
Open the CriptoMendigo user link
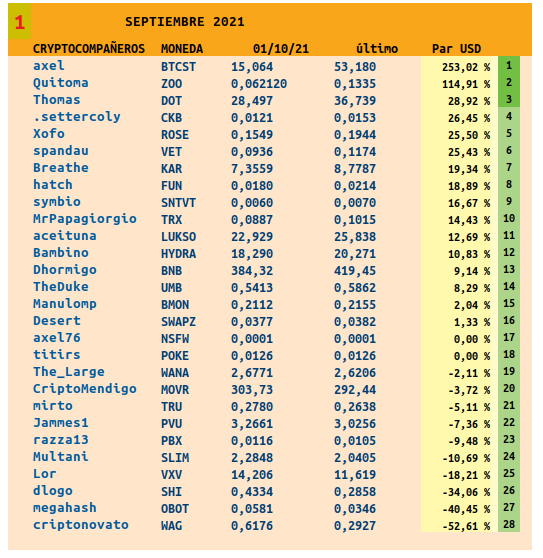(85, 389)
